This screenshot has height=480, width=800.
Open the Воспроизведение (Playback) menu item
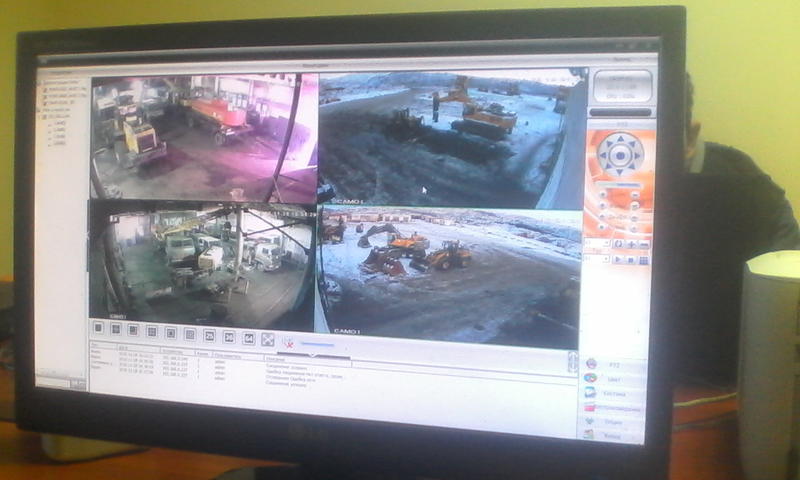[x=613, y=408]
